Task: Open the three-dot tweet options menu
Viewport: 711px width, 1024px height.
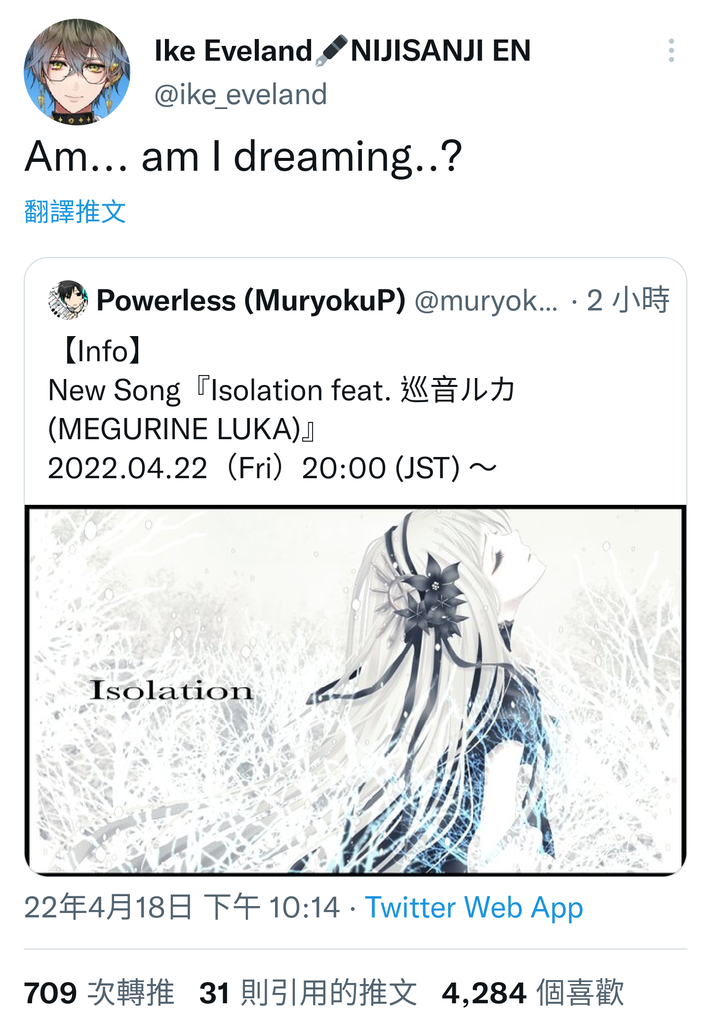Action: pos(671,51)
